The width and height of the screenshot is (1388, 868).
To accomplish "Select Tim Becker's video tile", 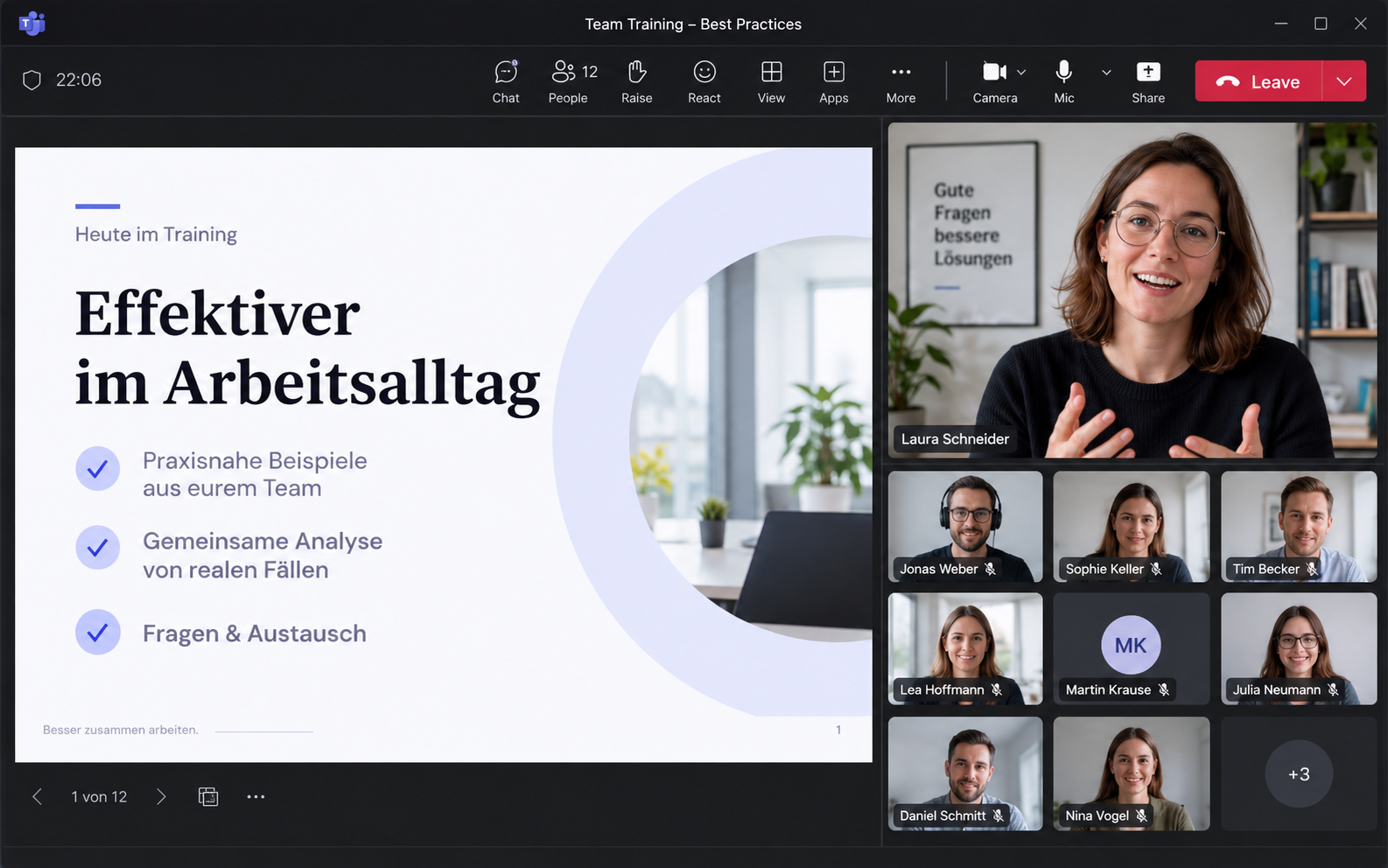I will (x=1299, y=527).
